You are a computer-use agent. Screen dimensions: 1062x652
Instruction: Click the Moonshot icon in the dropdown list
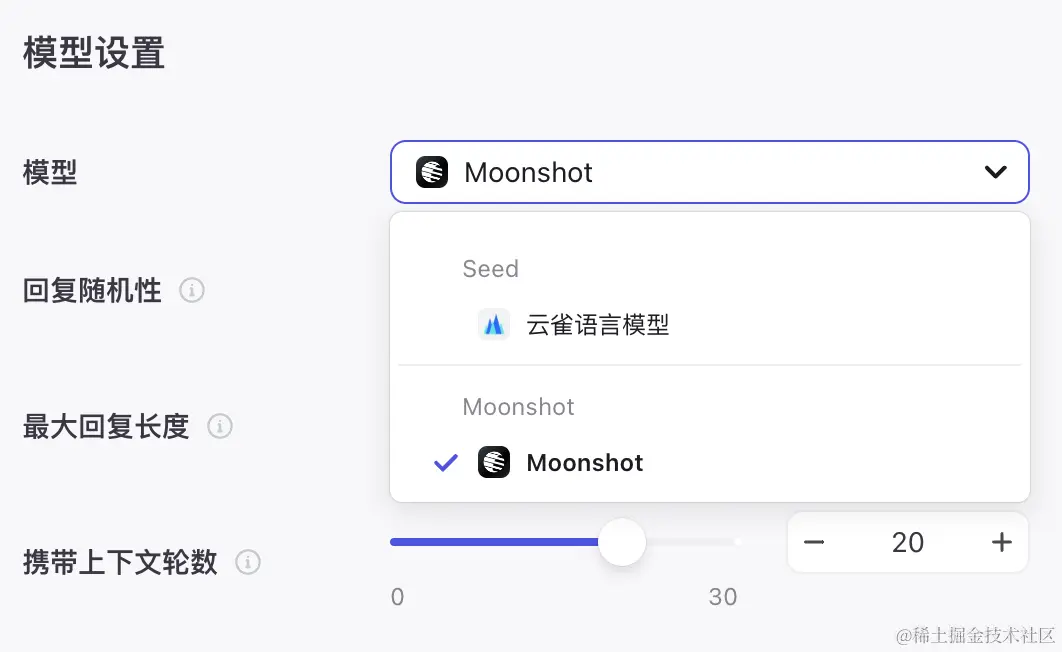coord(494,462)
